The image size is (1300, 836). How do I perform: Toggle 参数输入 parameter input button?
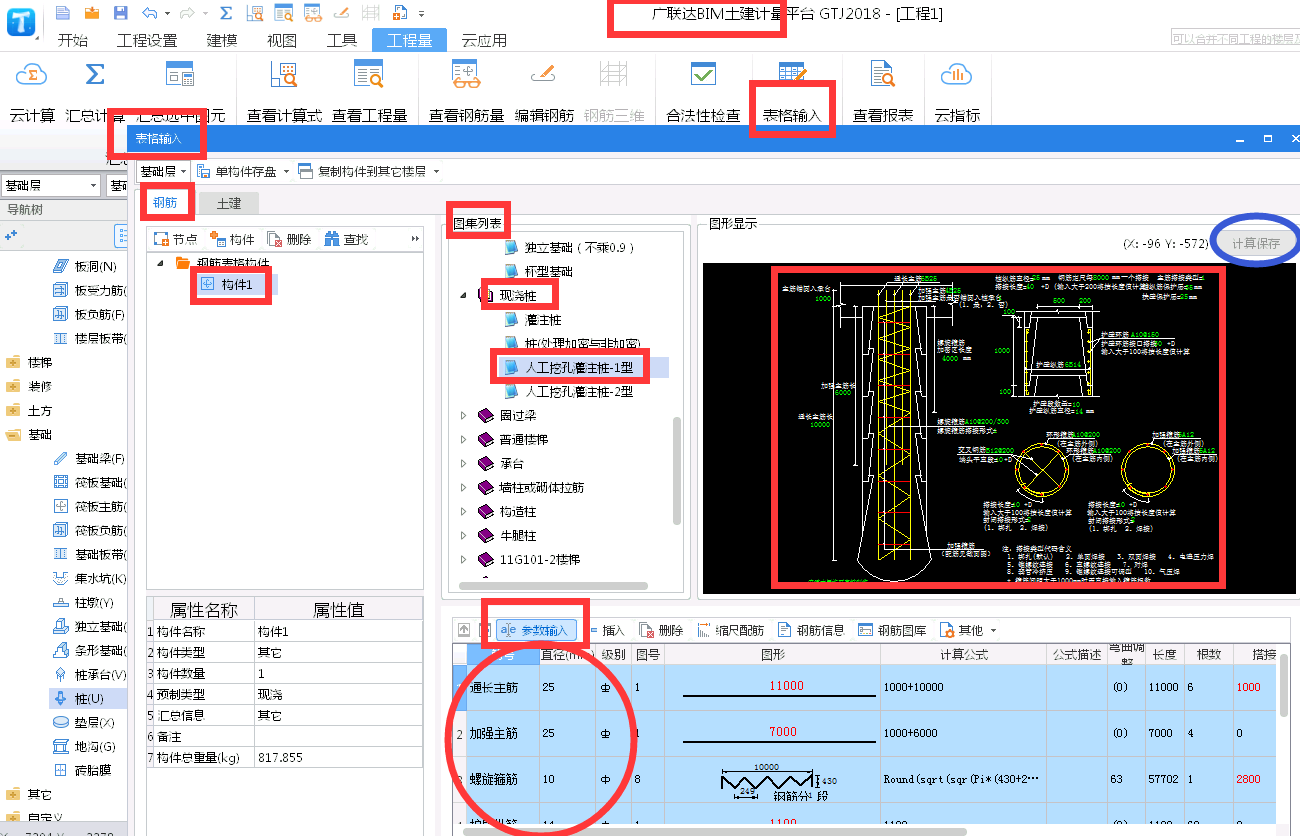[536, 630]
